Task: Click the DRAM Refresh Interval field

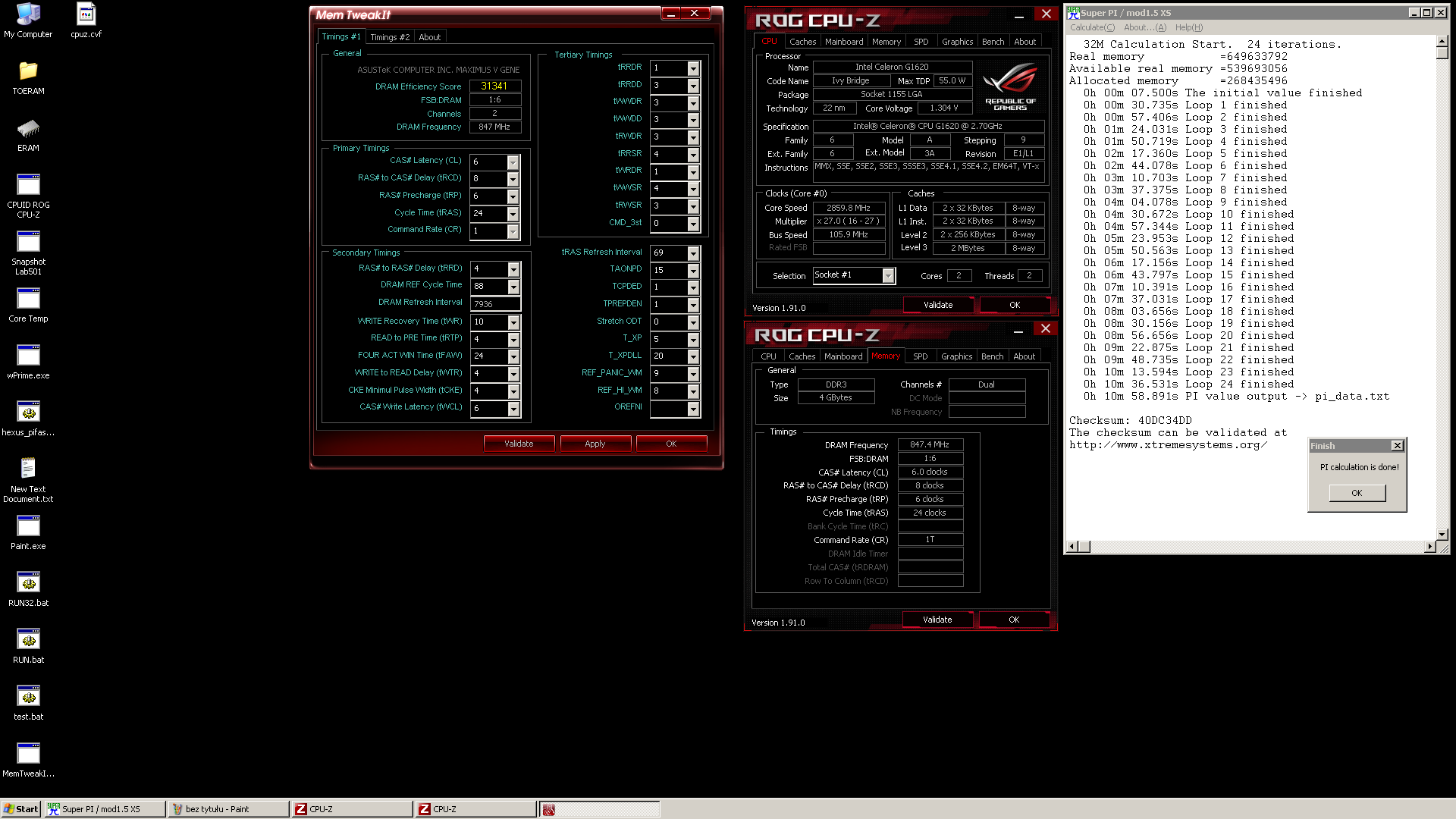Action: [495, 304]
